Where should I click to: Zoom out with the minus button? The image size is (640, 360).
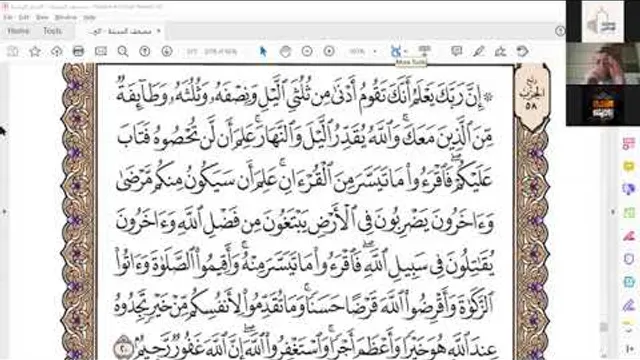(307, 51)
